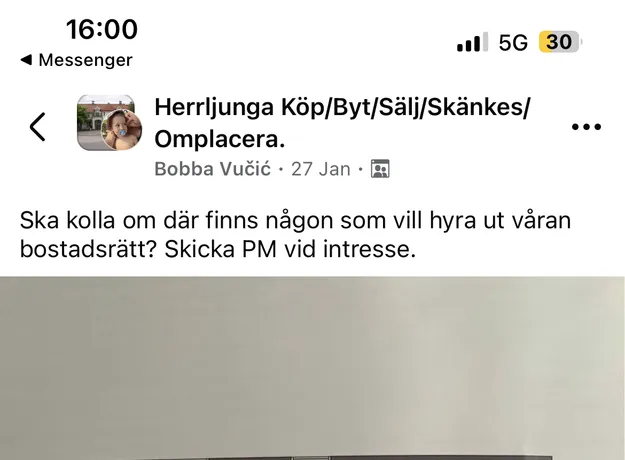This screenshot has height=460, width=625.
Task: Return to Messenger via status bar label
Action: (x=85, y=60)
